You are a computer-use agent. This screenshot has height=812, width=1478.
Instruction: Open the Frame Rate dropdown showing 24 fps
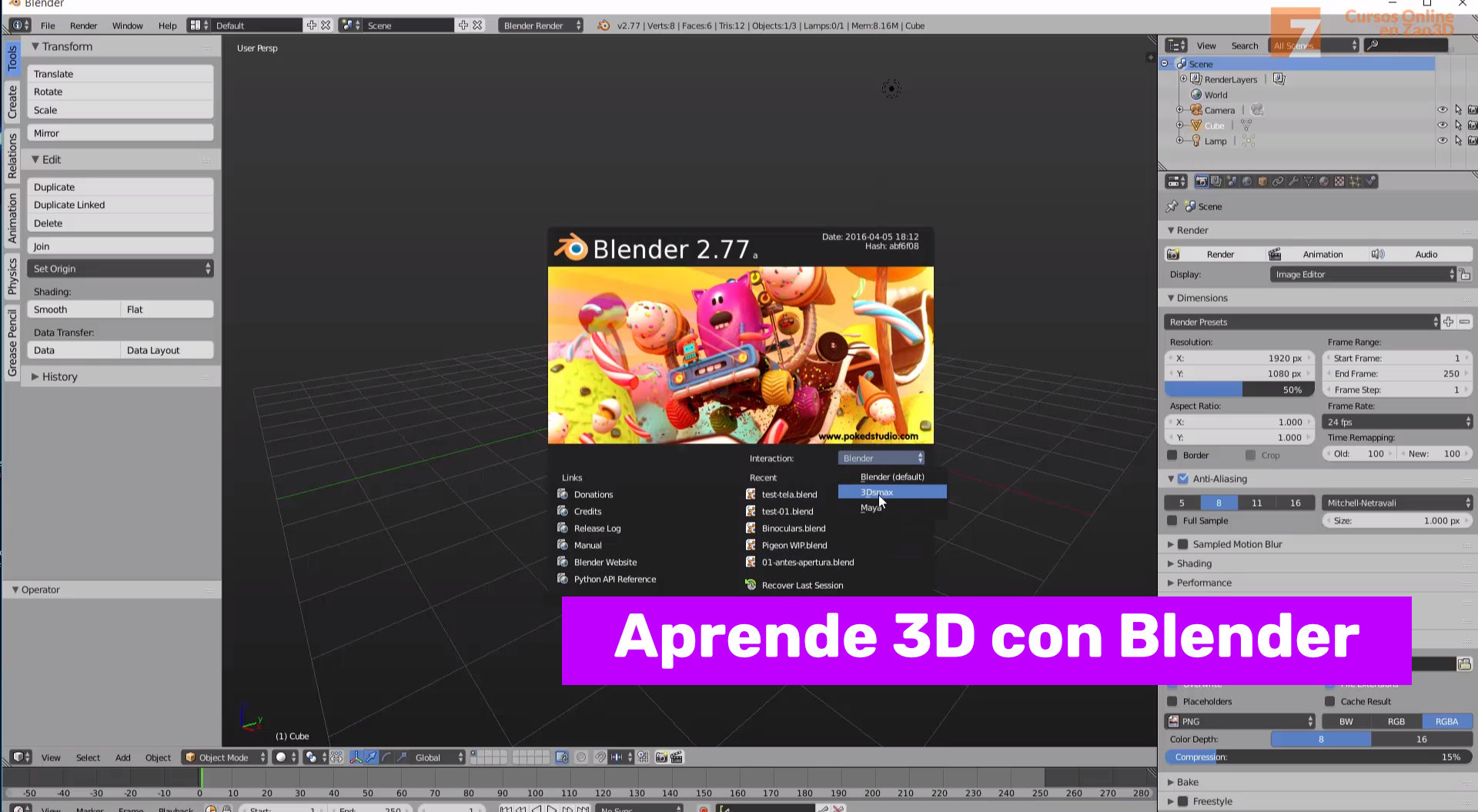click(1397, 422)
